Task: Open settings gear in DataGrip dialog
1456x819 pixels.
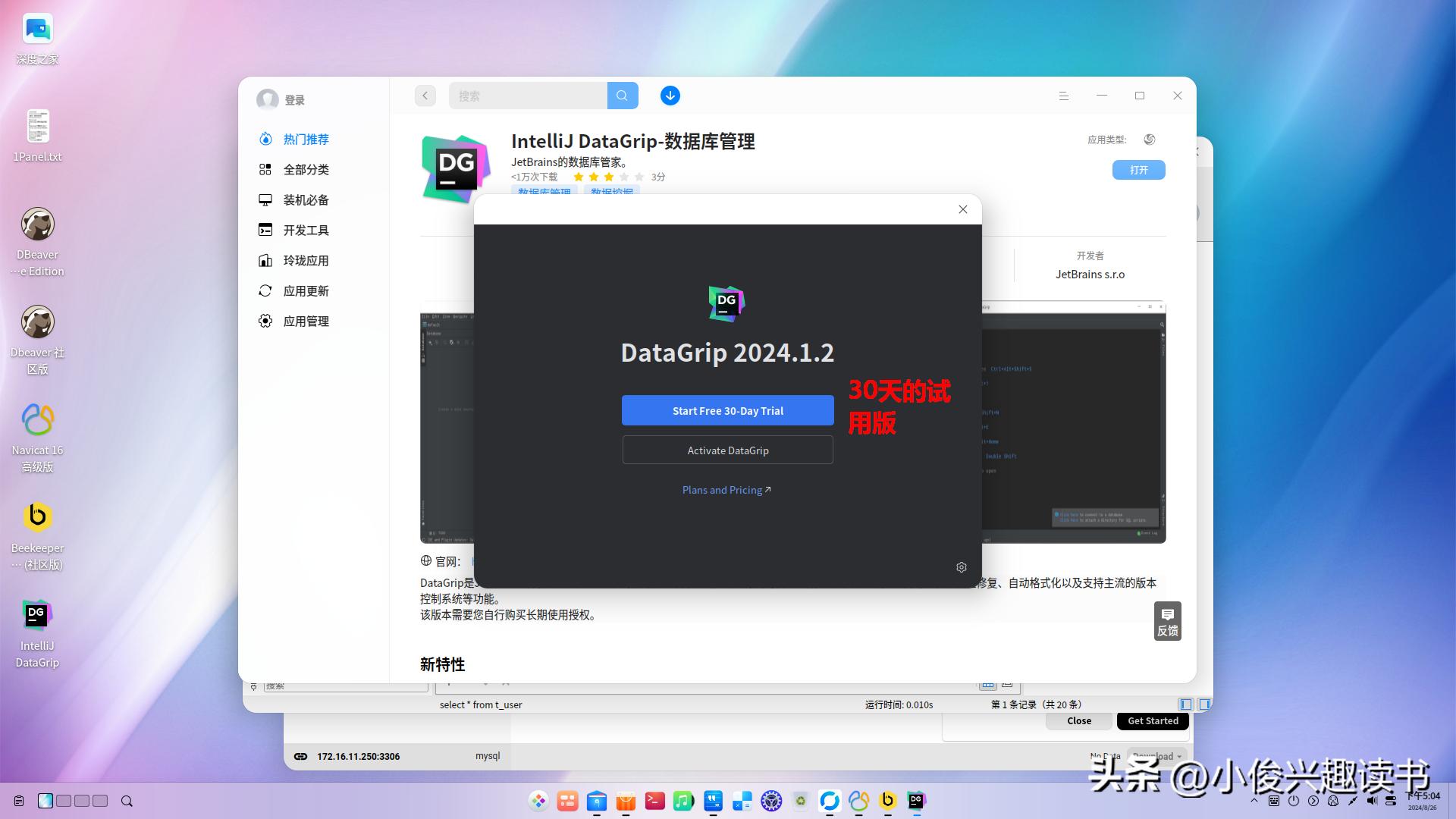Action: click(x=961, y=567)
